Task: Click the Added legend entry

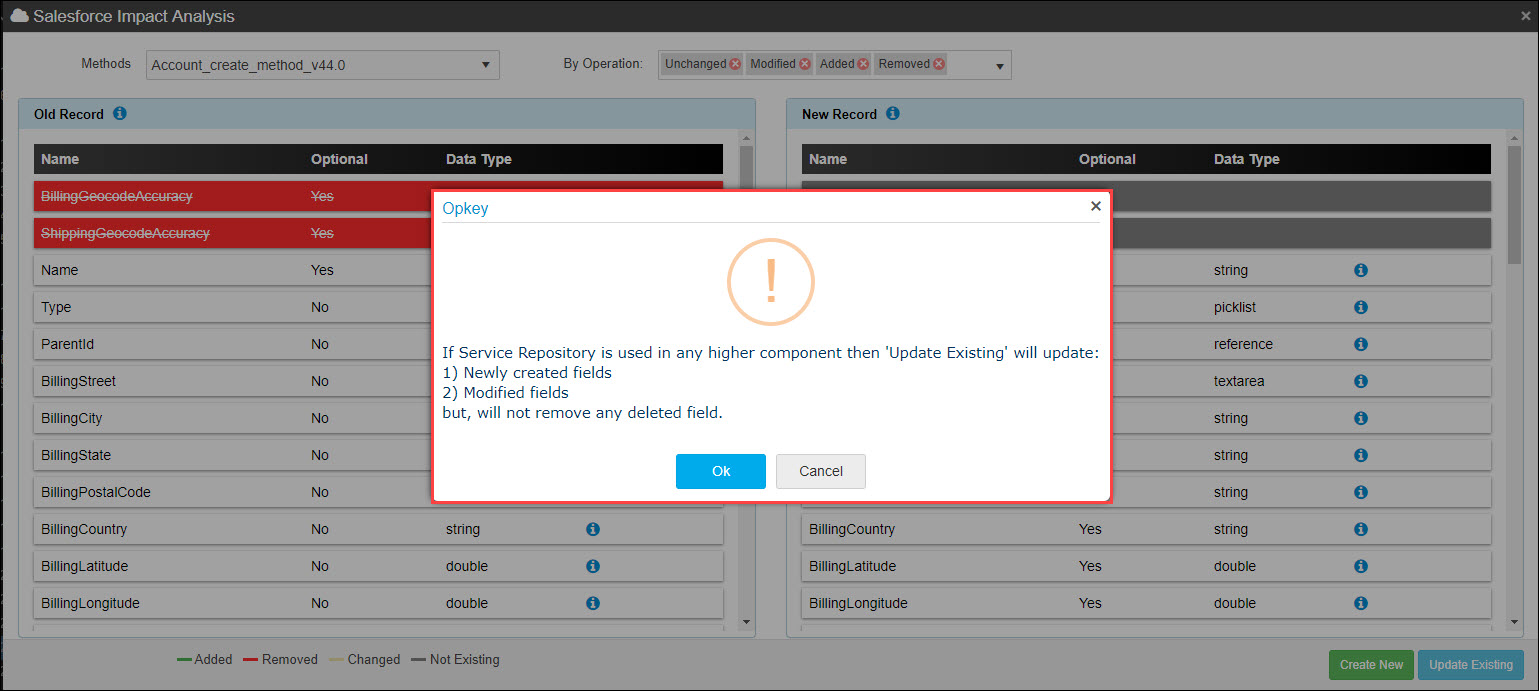Action: point(204,660)
